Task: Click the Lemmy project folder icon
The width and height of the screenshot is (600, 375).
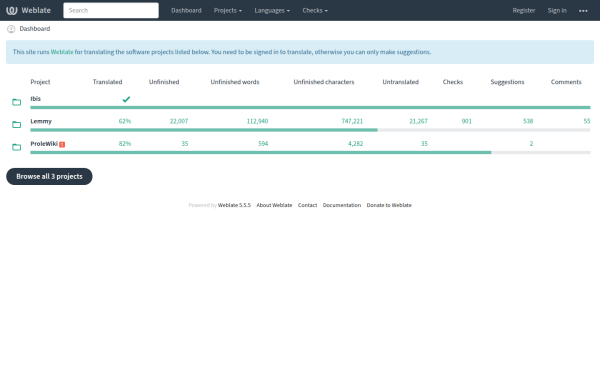Action: pos(16,125)
